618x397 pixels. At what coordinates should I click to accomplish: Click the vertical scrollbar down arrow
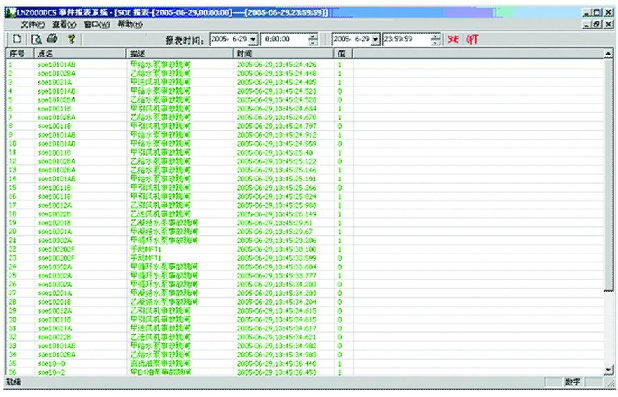pyautogui.click(x=609, y=370)
